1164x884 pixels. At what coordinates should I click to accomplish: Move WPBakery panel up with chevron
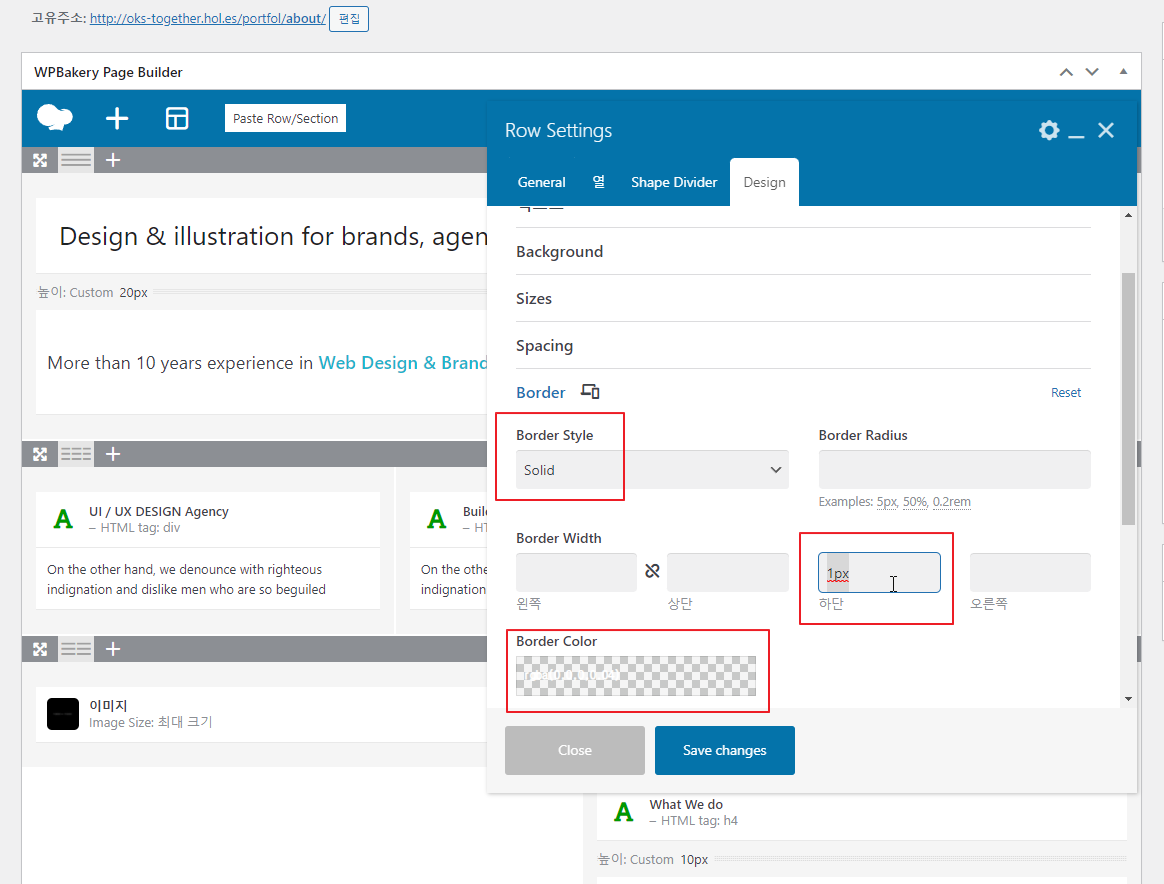point(1066,72)
